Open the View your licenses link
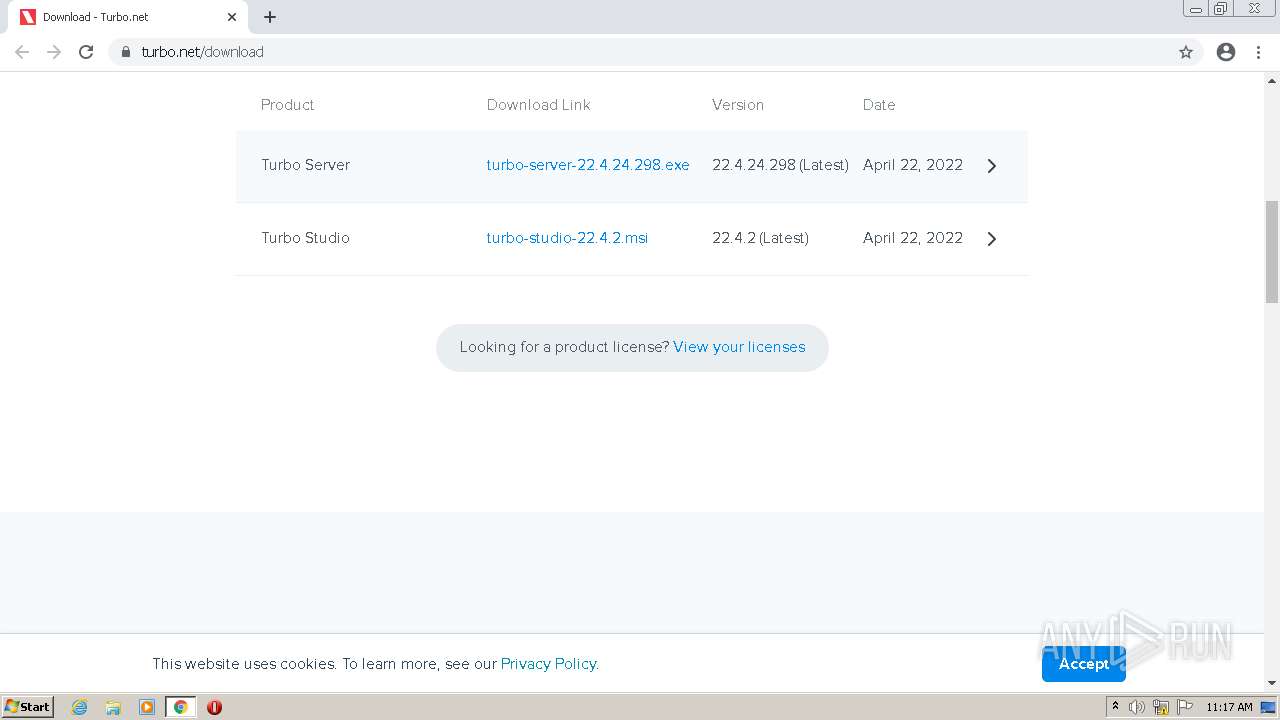Image resolution: width=1280 pixels, height=720 pixels. (739, 347)
